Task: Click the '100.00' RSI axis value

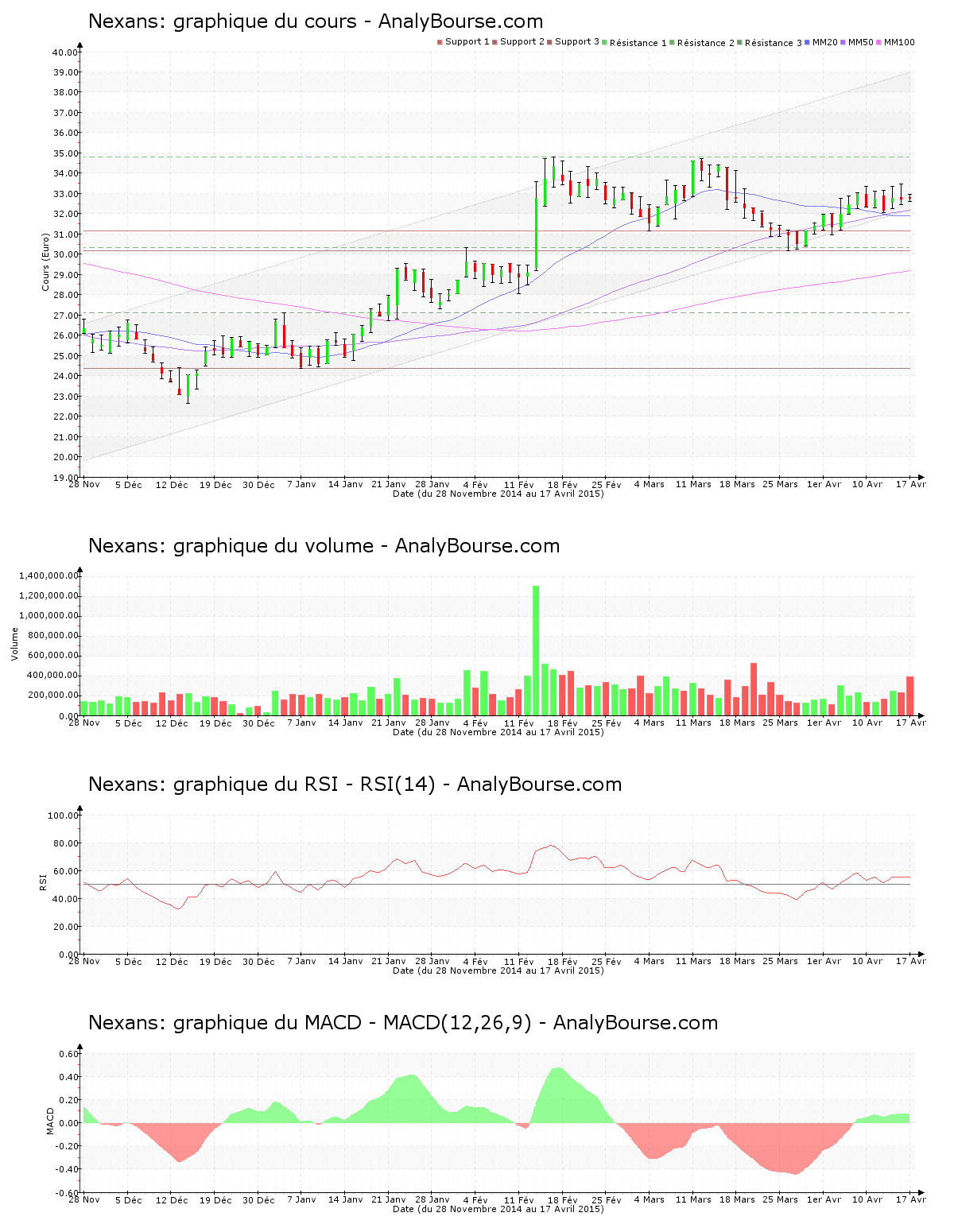Action: (x=63, y=816)
